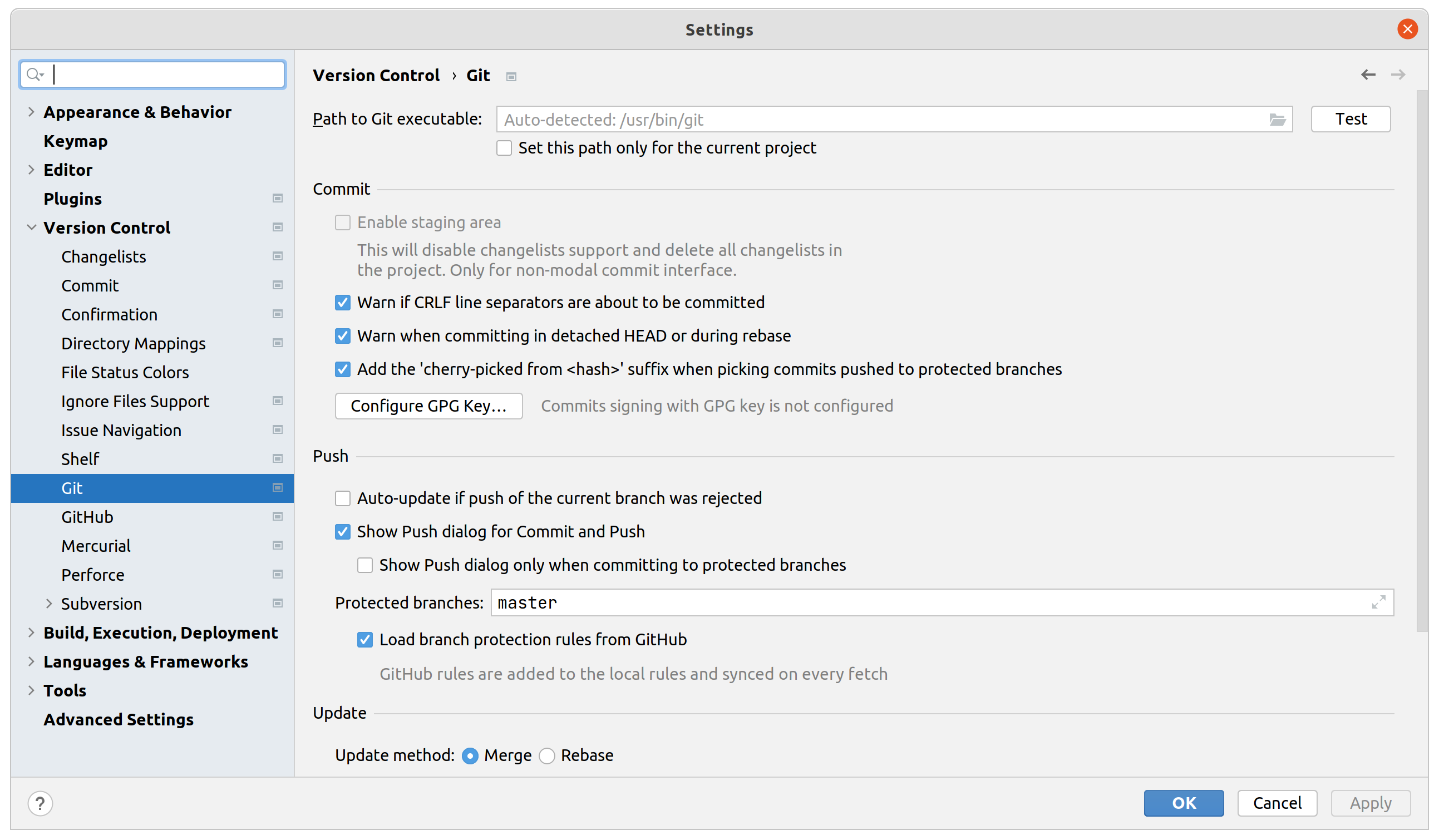Click the Plugins panel icon
Viewport: 1439px width, 840px height.
(278, 198)
